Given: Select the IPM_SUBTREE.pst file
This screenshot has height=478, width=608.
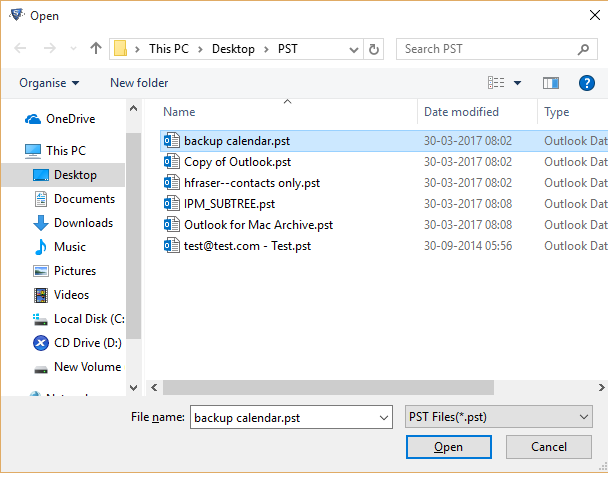Looking at the screenshot, I should [x=384, y=204].
